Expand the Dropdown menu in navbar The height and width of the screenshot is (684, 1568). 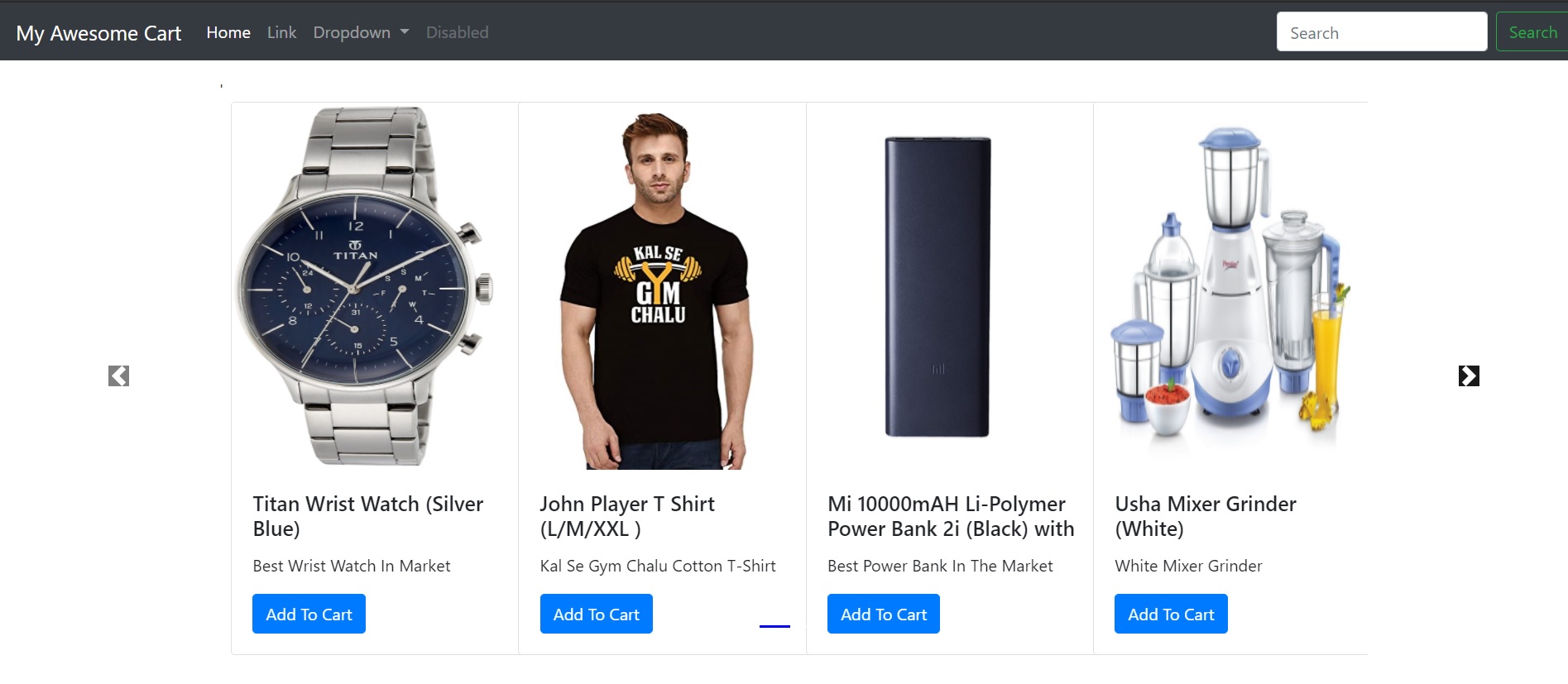click(x=361, y=32)
